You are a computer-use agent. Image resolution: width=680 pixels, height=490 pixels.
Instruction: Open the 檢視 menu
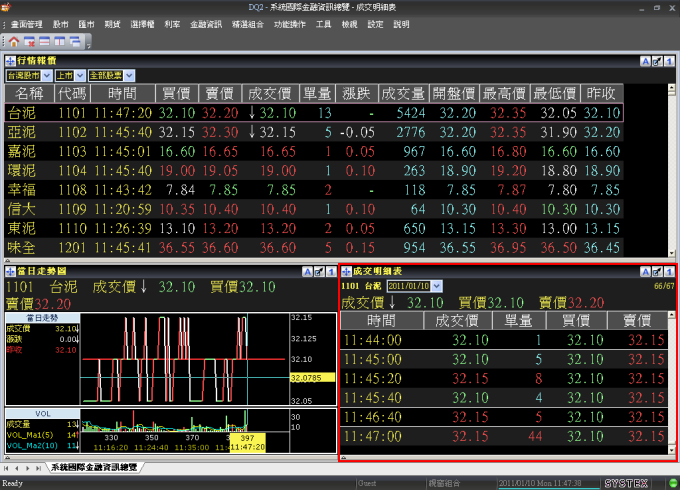coord(349,24)
